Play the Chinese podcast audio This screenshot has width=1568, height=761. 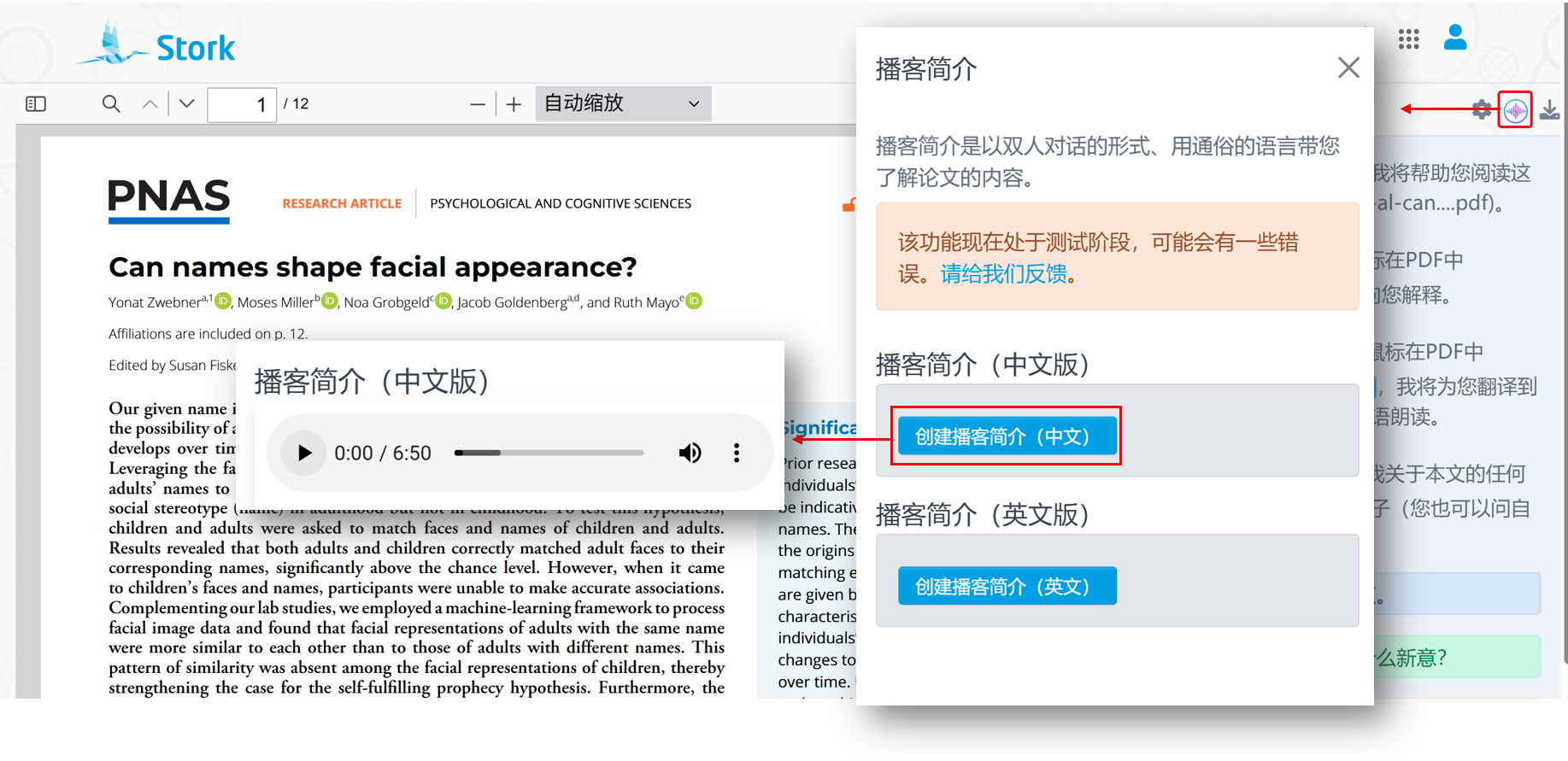pyautogui.click(x=304, y=453)
